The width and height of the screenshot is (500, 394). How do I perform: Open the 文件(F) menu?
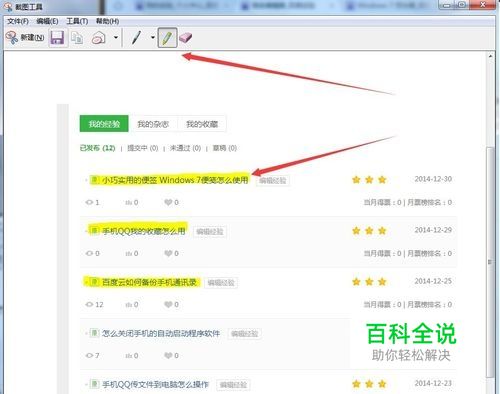coord(18,21)
